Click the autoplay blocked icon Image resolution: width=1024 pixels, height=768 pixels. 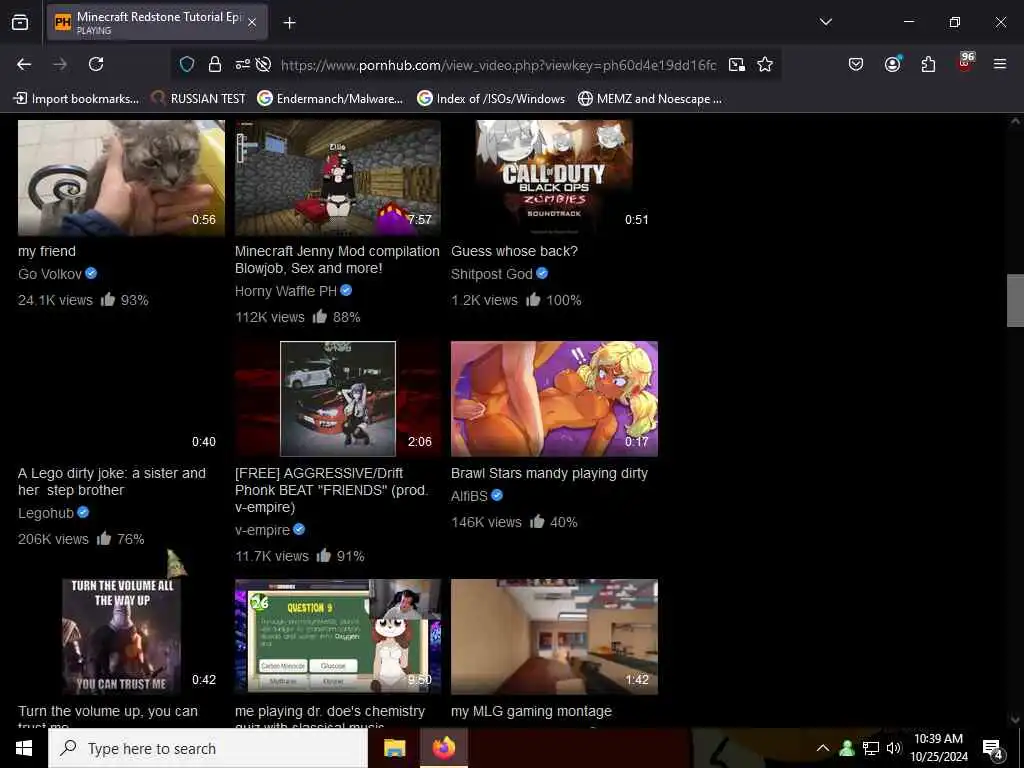click(x=263, y=64)
